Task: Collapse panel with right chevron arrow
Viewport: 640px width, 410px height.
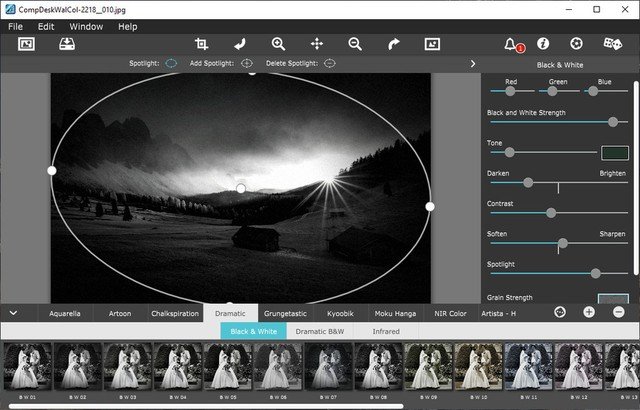Action: coord(473,64)
